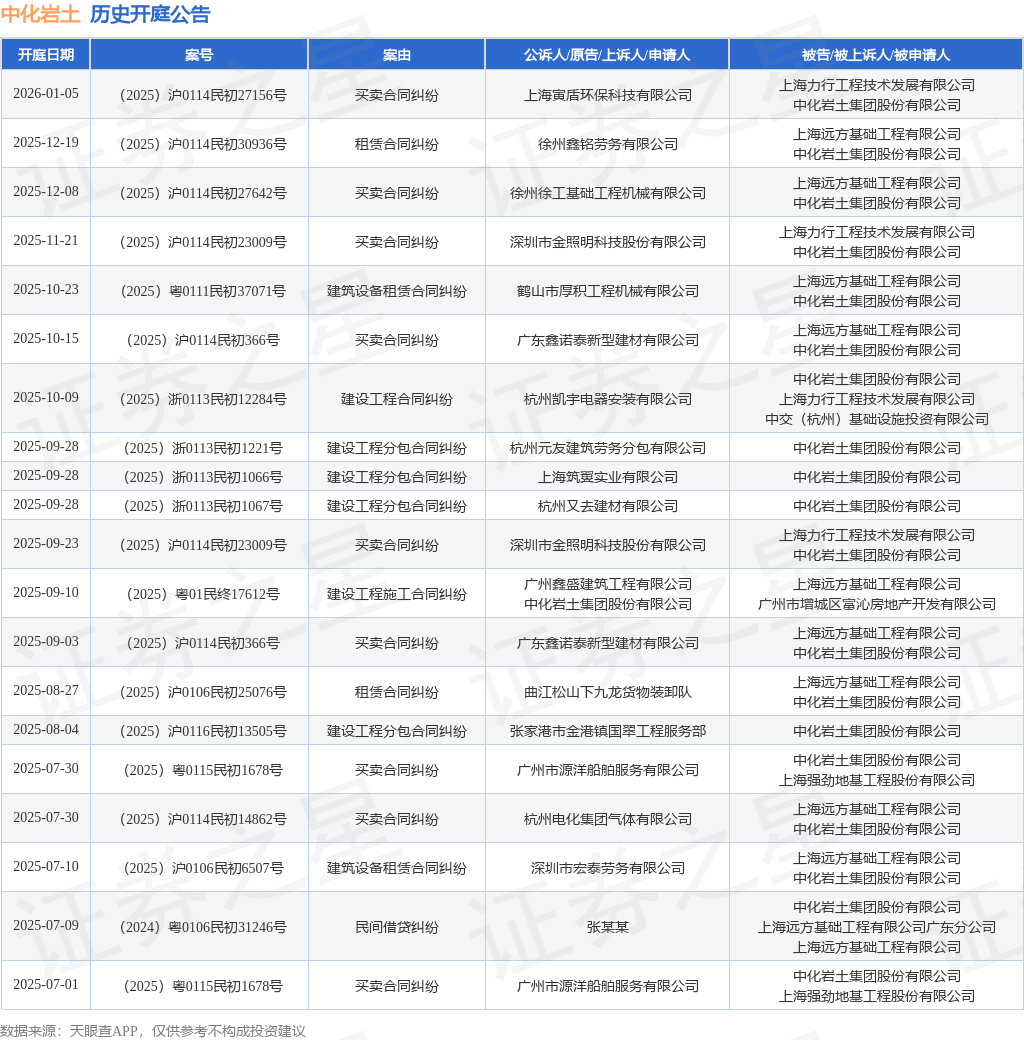
Task: Click case number 沪0106民初25076号
Action: (203, 693)
